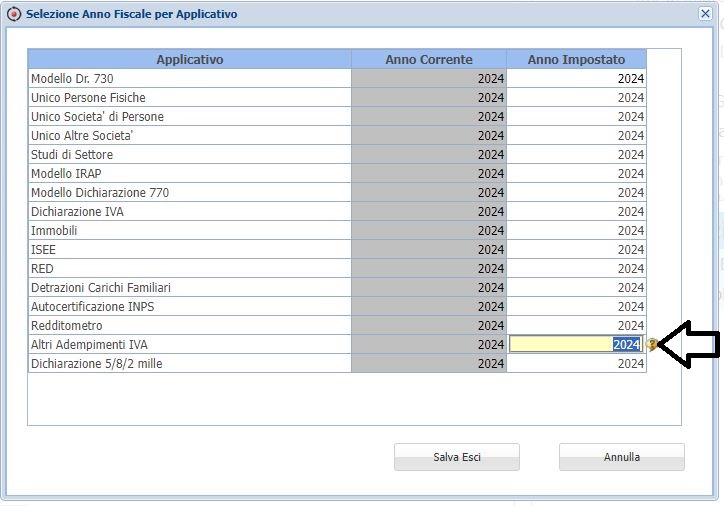
Task: Click the Anno Corrente column header
Action: click(428, 59)
